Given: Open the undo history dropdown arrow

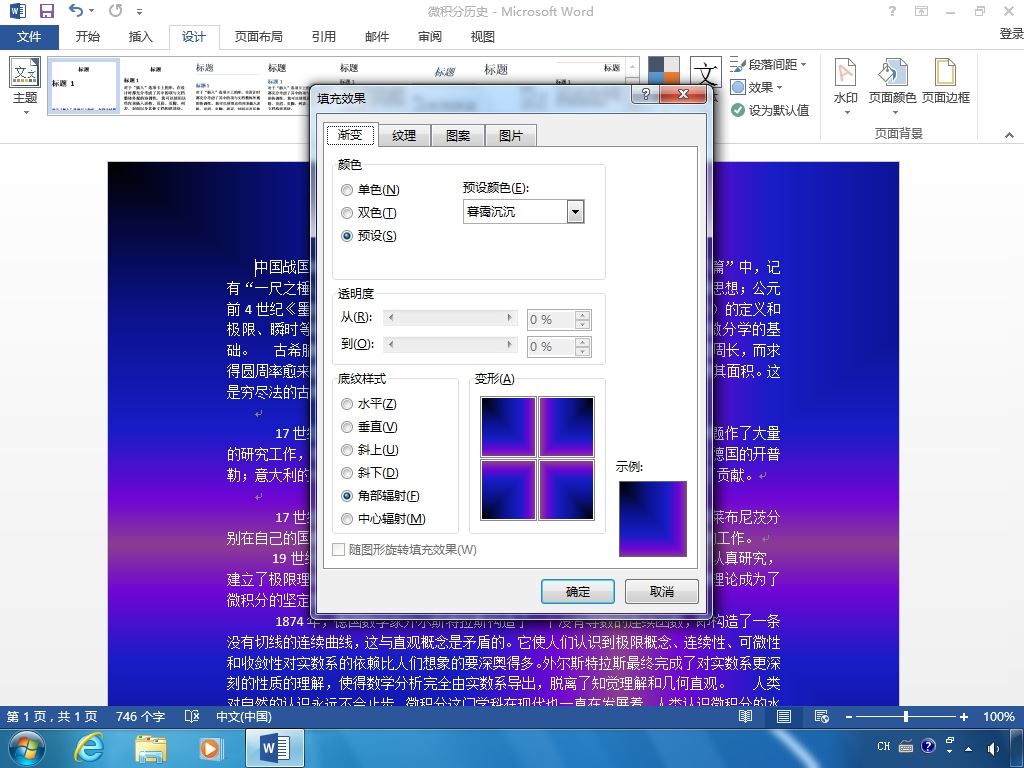Looking at the screenshot, I should pos(91,10).
